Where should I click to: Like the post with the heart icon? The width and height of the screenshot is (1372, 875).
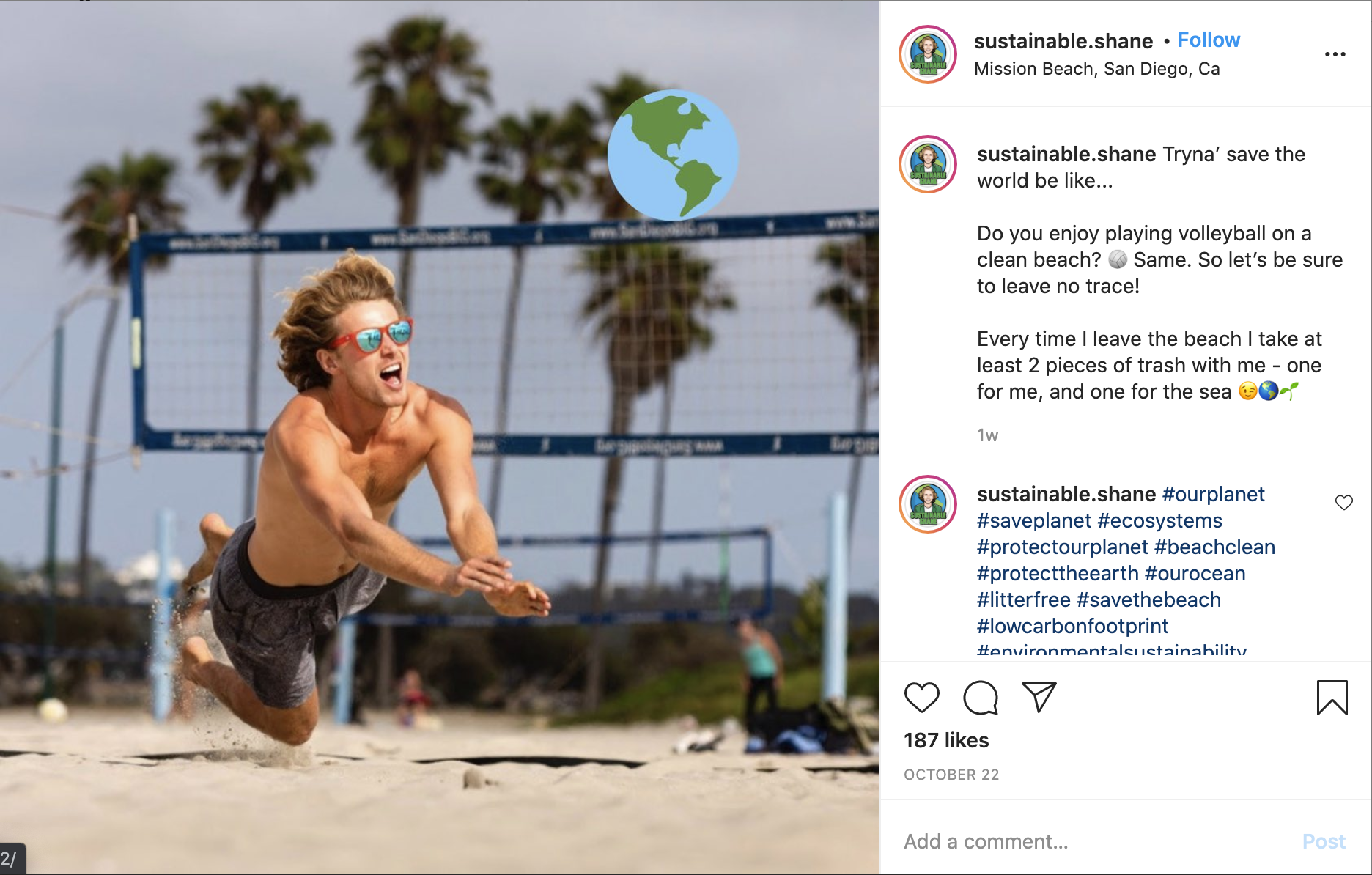pyautogui.click(x=921, y=698)
